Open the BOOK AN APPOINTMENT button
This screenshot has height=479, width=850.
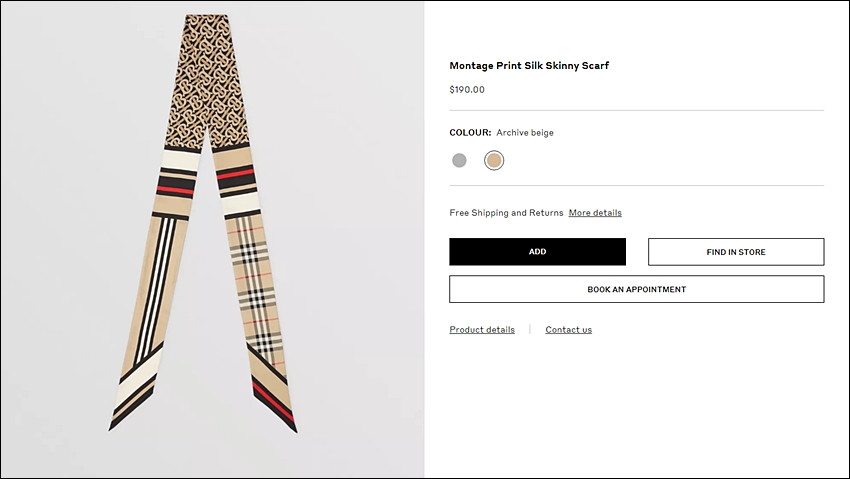point(637,289)
